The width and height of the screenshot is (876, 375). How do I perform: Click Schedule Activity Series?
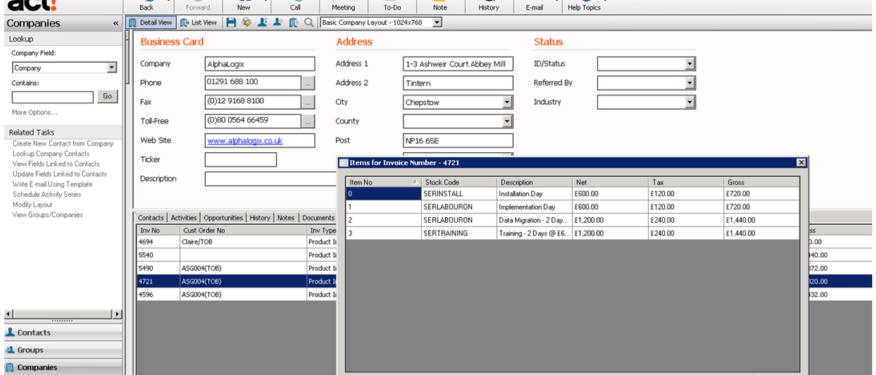pyautogui.click(x=47, y=194)
